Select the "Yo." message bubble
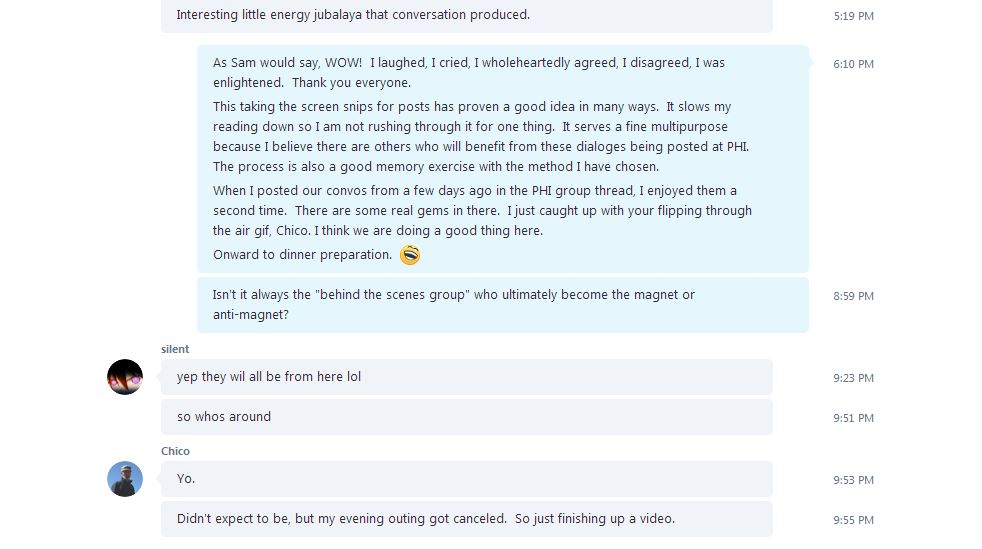 (x=467, y=479)
